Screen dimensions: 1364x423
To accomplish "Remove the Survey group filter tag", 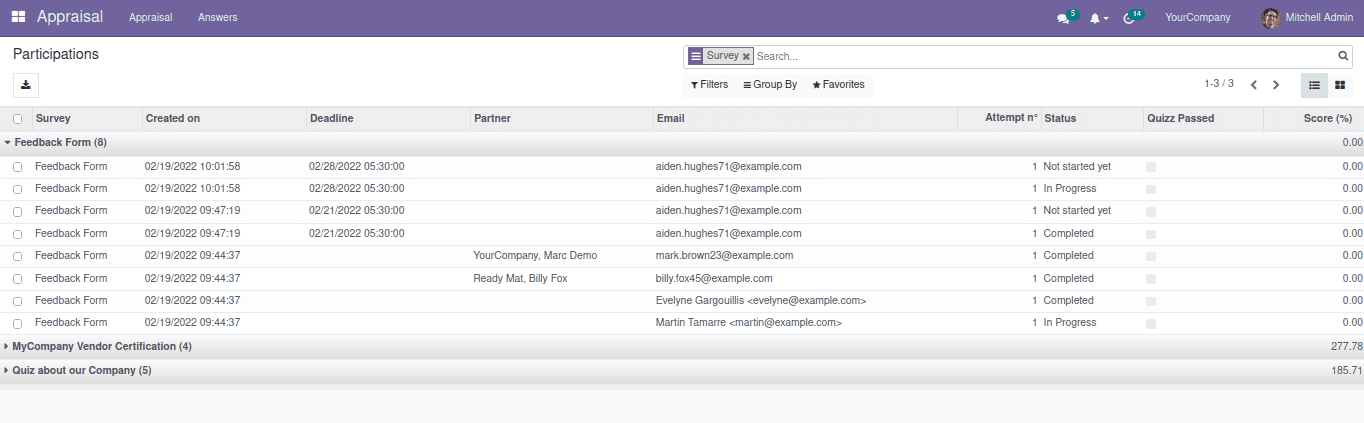I will 746,57.
